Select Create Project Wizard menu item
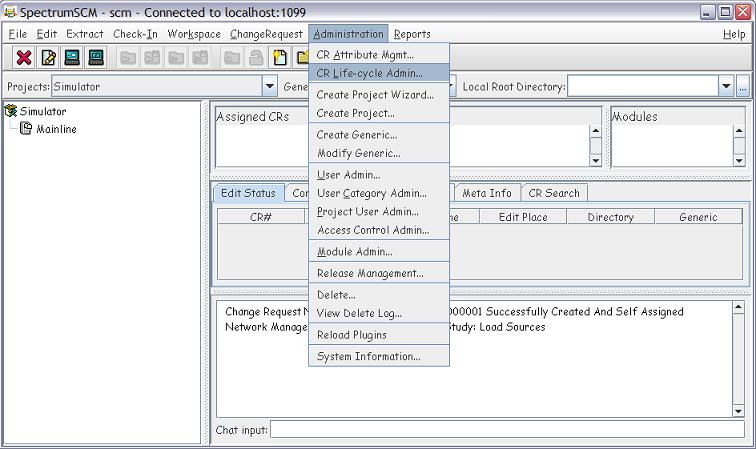Viewport: 756px width, 449px height. pos(379,95)
